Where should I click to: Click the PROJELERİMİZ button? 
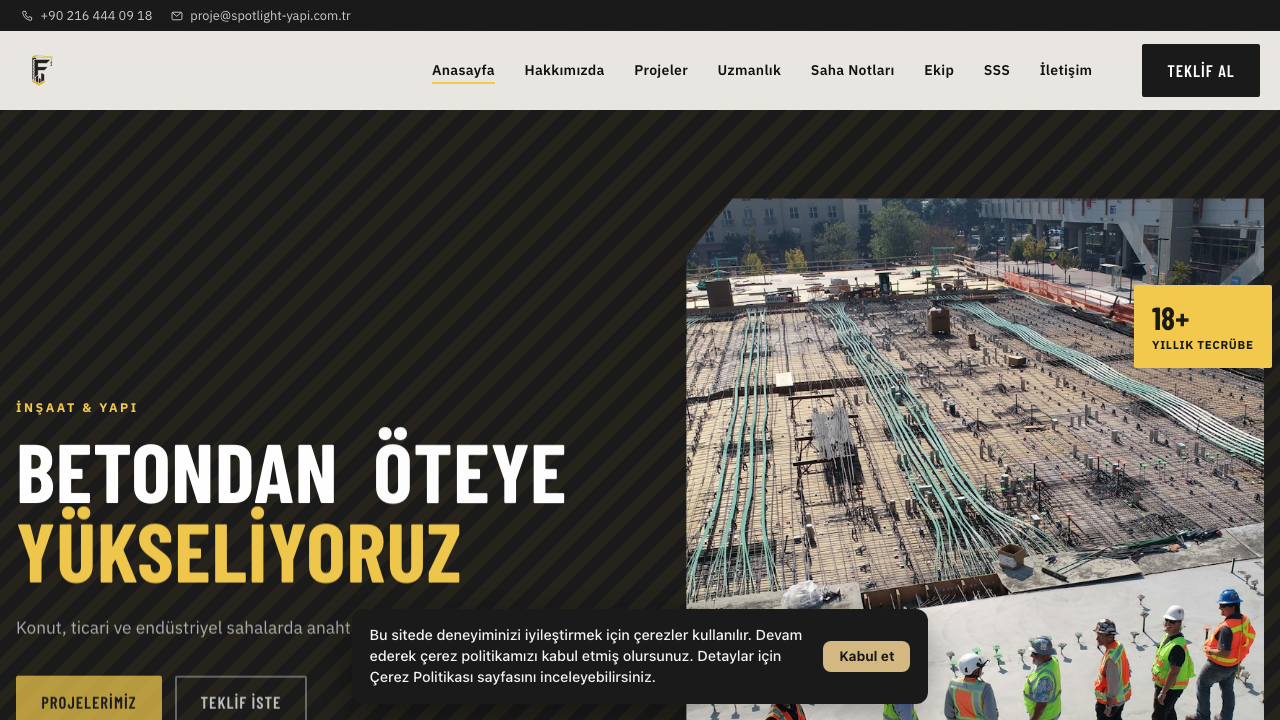89,702
